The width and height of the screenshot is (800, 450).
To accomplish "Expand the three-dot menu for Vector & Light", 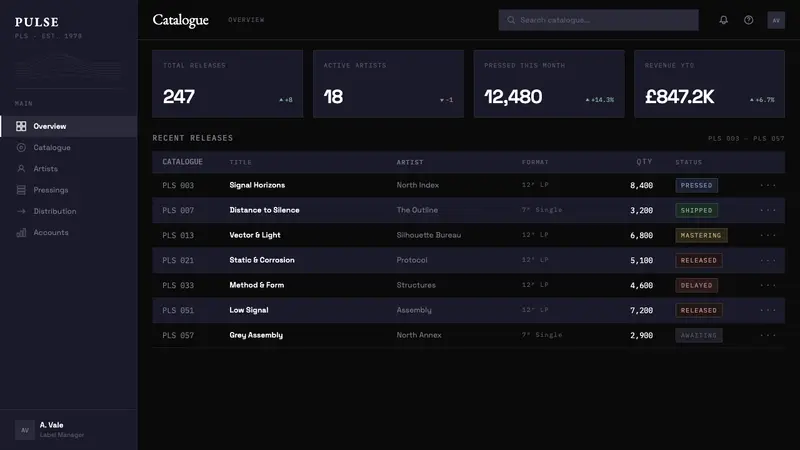I will (x=768, y=235).
